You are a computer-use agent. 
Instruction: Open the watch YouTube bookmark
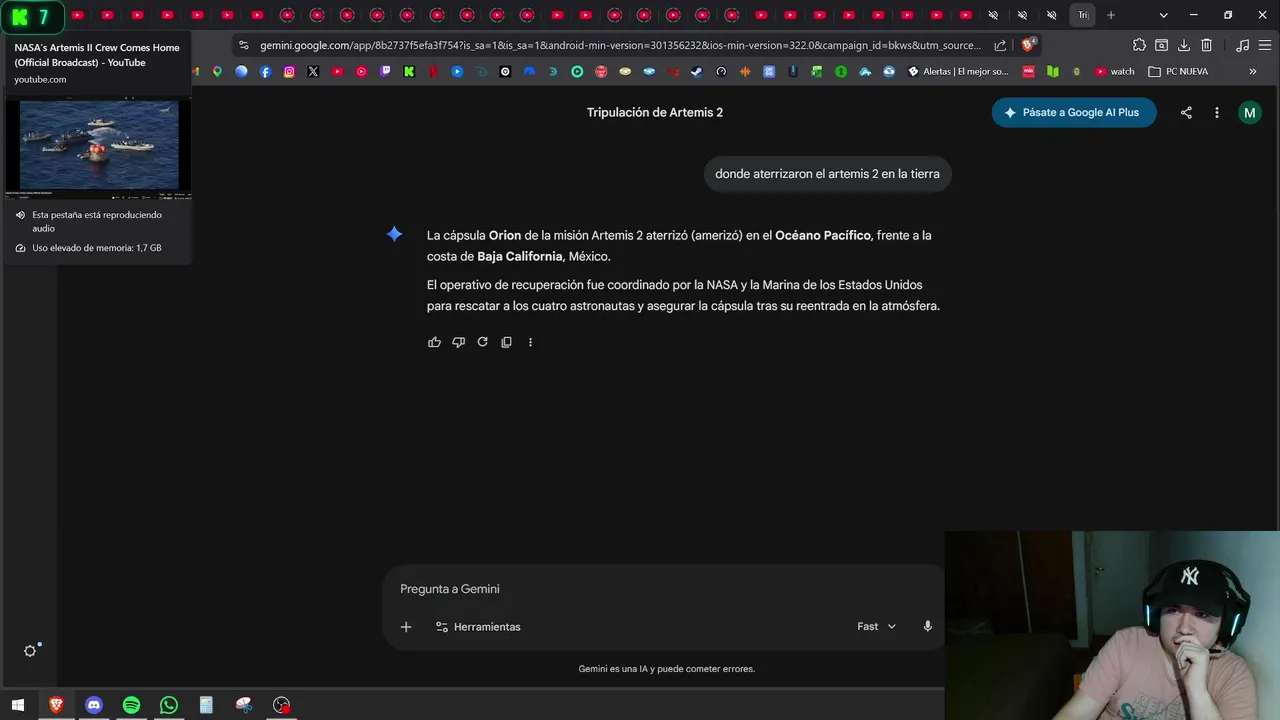1115,72
